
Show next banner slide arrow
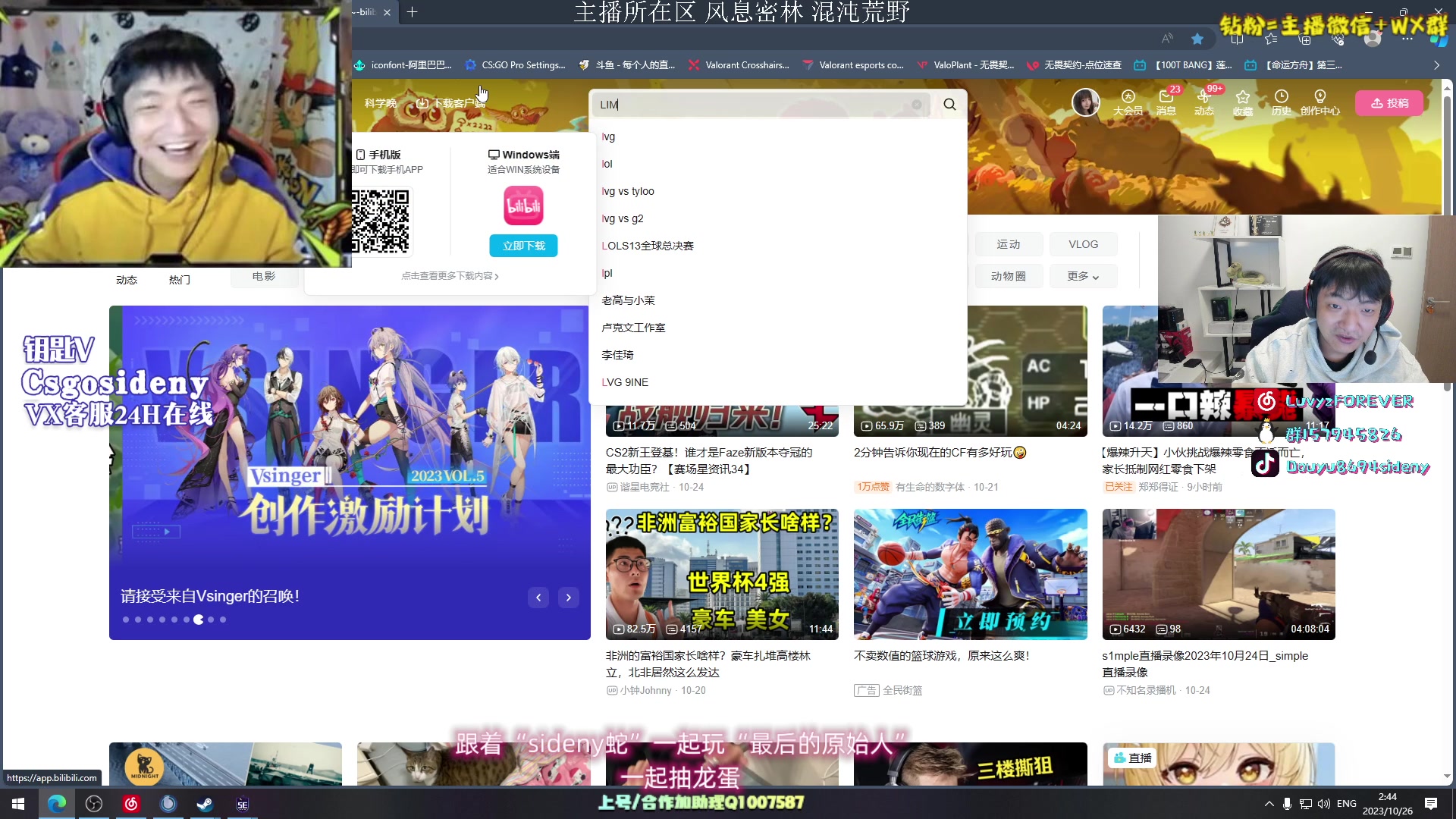568,598
